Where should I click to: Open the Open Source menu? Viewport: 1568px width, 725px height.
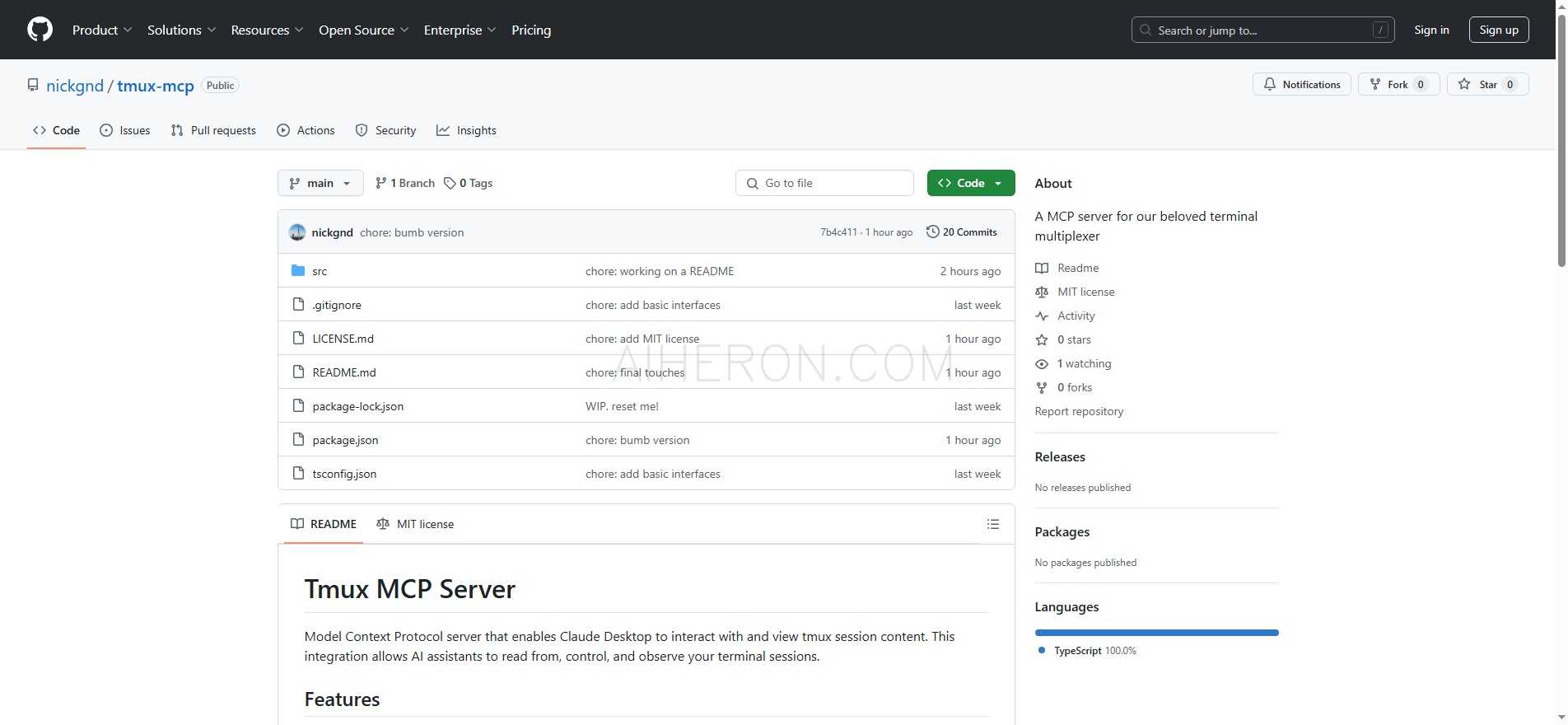(363, 30)
